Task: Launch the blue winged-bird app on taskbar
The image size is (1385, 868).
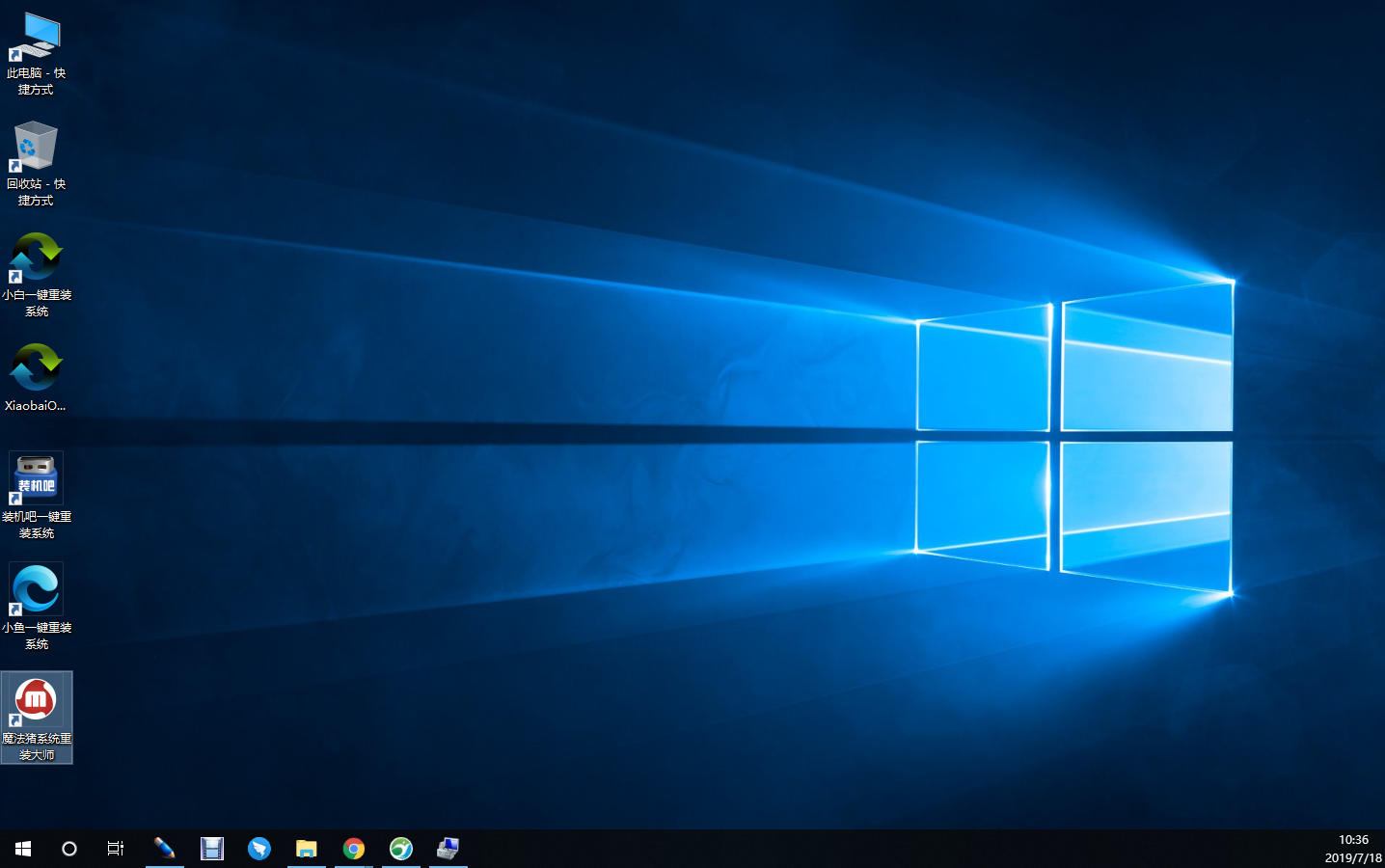Action: 259,849
